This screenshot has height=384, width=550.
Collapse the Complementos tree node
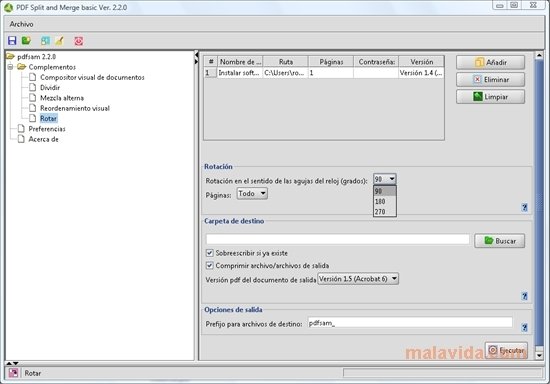coord(11,67)
